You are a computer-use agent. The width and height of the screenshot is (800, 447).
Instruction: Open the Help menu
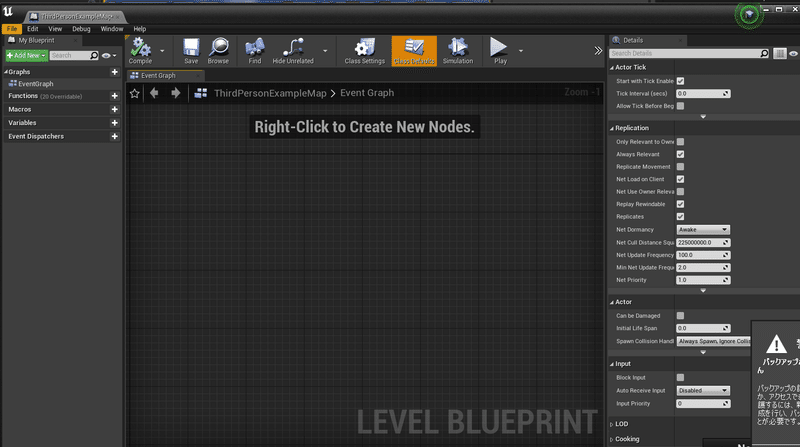point(140,29)
